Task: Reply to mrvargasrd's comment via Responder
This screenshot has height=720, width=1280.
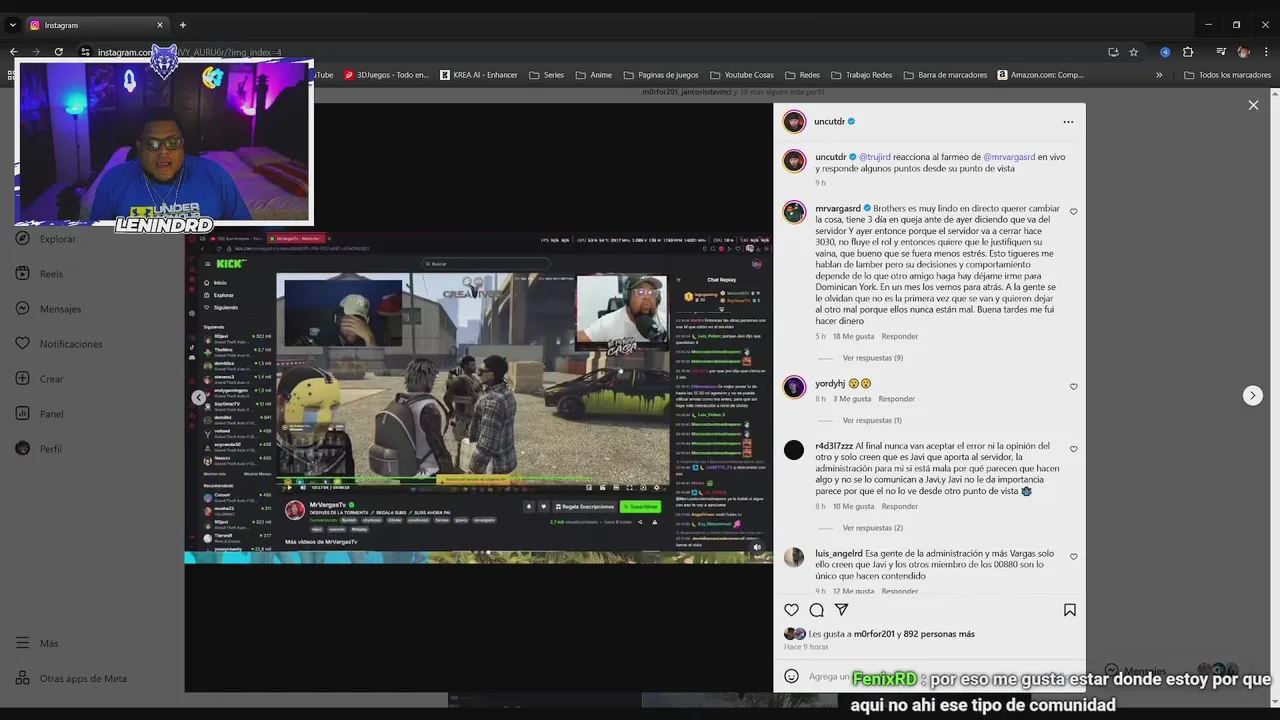Action: pos(900,337)
